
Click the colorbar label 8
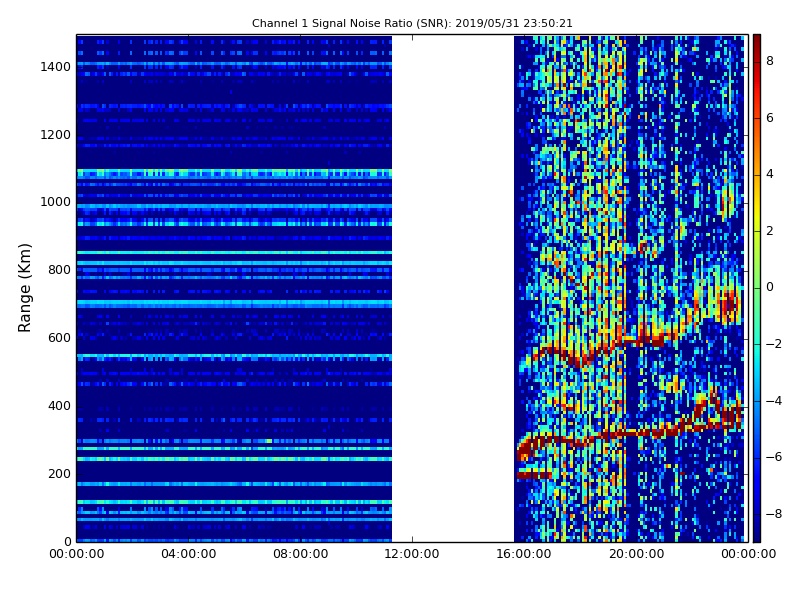click(770, 61)
